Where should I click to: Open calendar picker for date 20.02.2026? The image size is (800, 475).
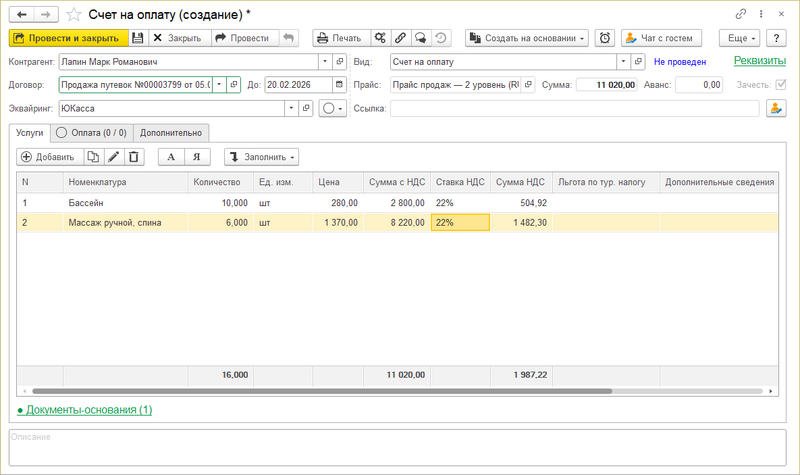pos(339,85)
